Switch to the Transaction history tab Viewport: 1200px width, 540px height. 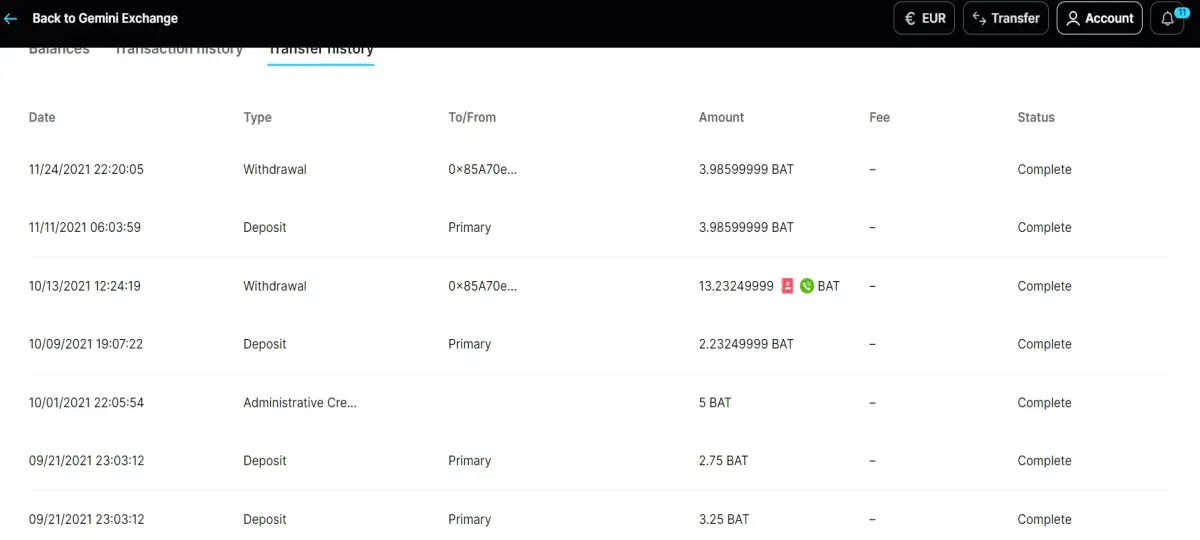click(178, 50)
